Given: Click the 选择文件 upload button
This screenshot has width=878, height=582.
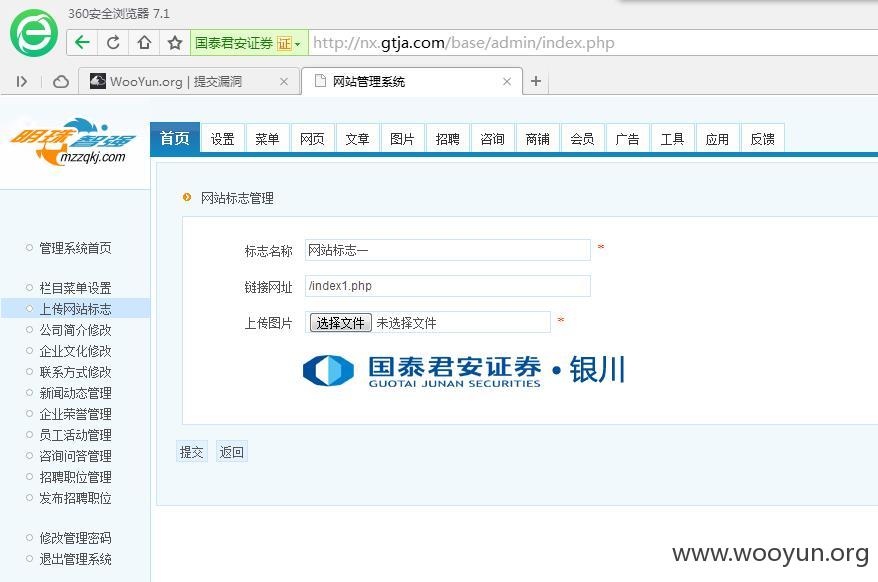Looking at the screenshot, I should [340, 323].
